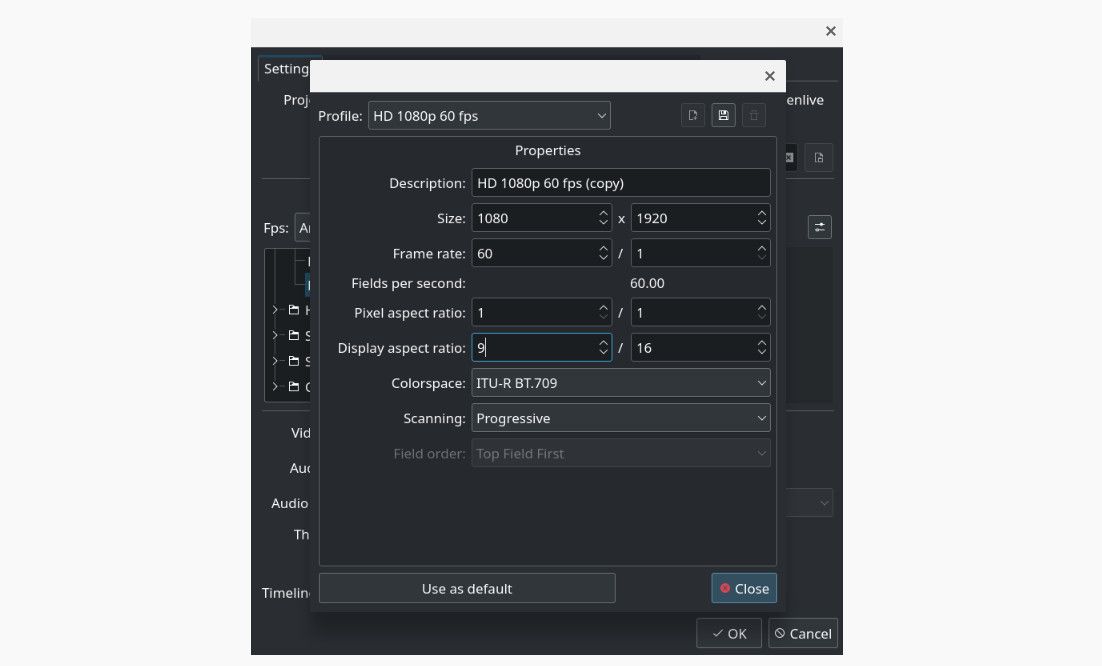Decrease the Frame rate denominator

(762, 259)
